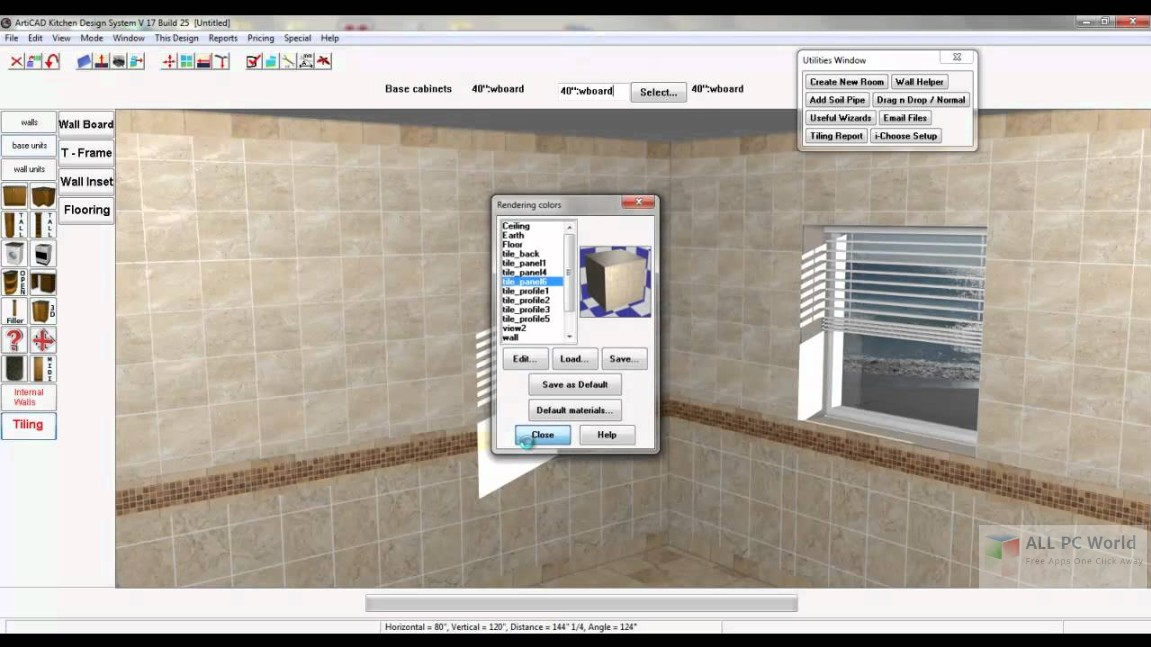This screenshot has width=1151, height=647.
Task: Click the teal open folder toolbar icon
Action: [271, 62]
